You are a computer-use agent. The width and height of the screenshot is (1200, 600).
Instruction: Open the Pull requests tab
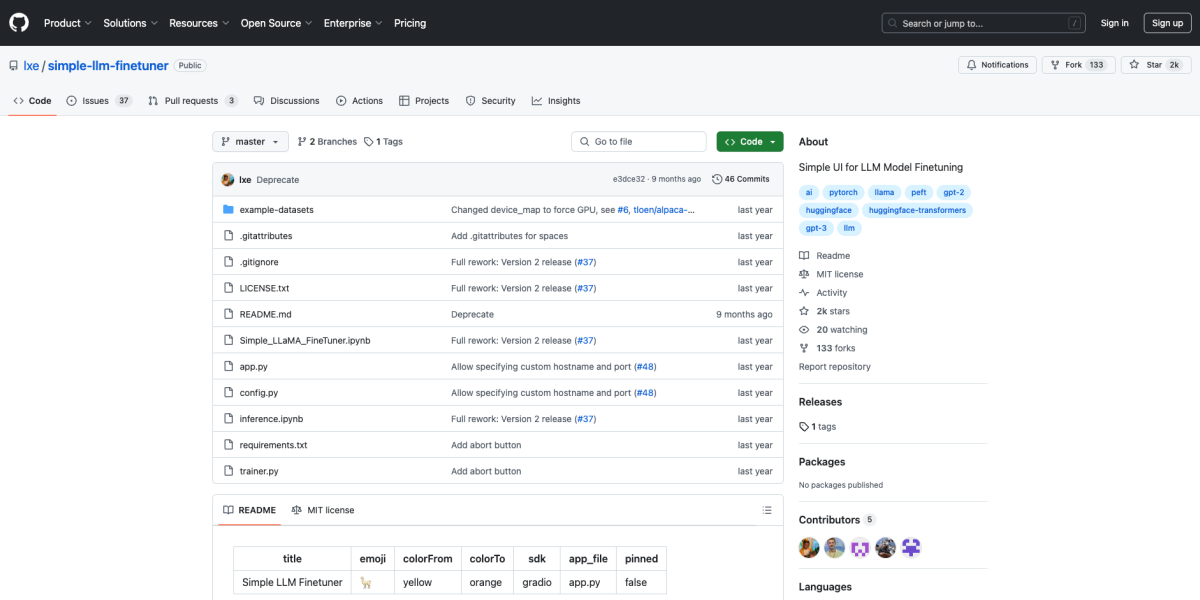click(192, 101)
